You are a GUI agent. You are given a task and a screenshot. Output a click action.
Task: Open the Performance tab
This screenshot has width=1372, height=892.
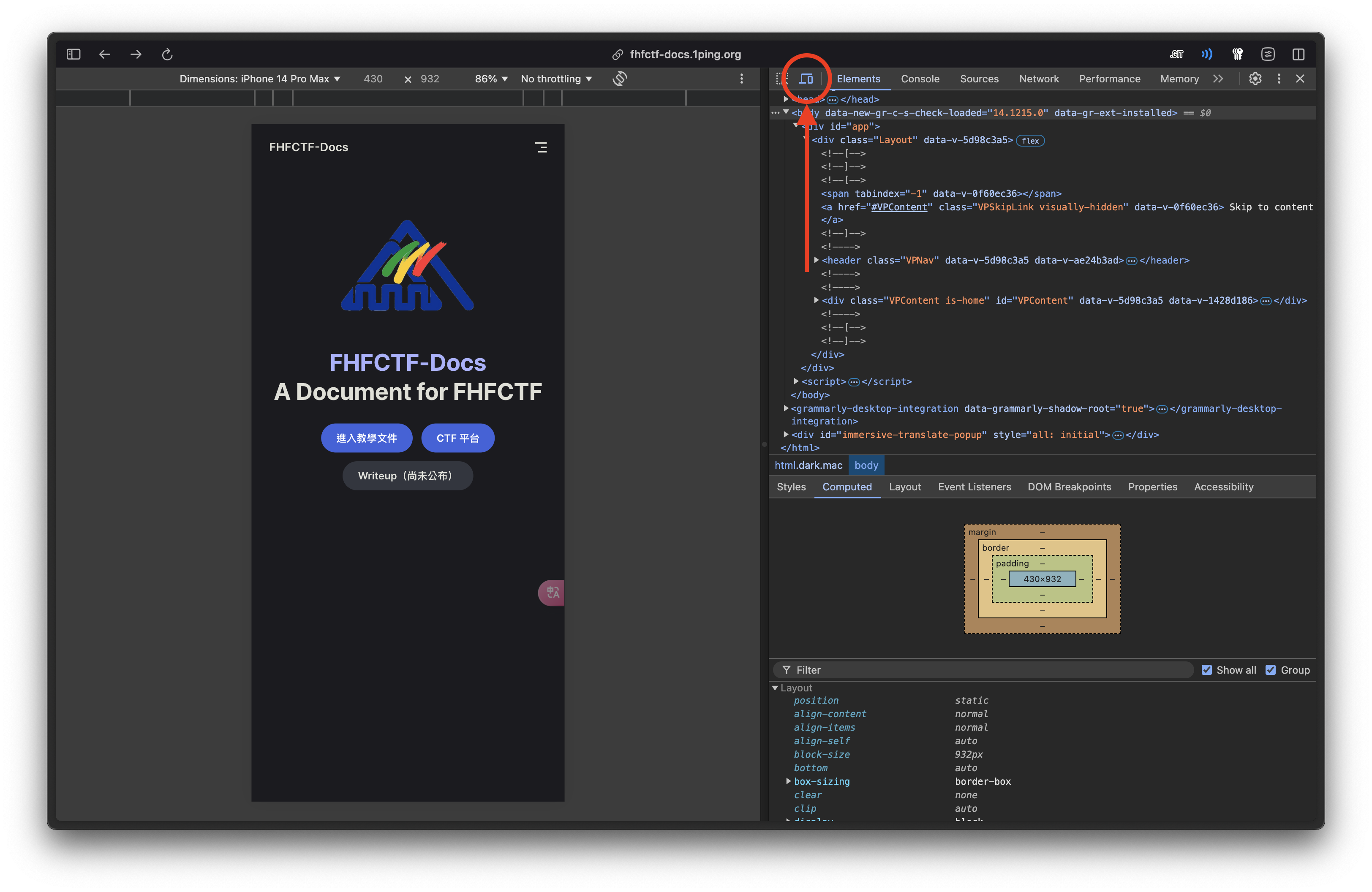[1110, 79]
